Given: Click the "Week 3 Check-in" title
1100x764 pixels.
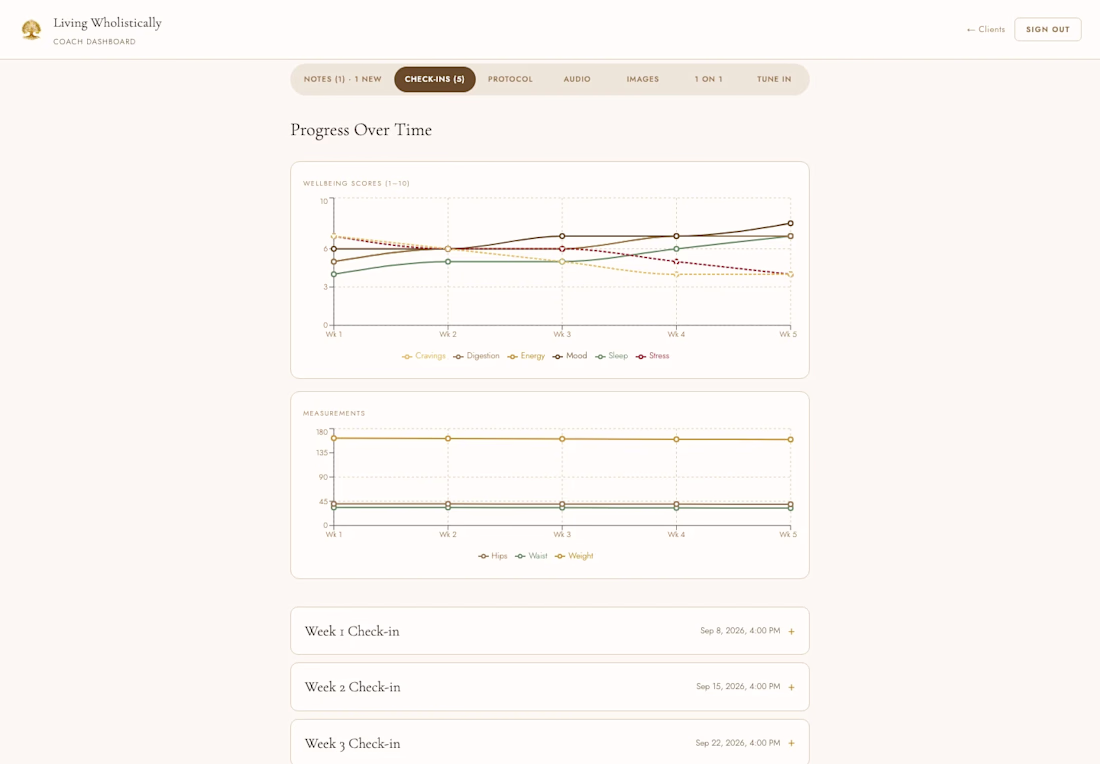Looking at the screenshot, I should [x=353, y=744].
